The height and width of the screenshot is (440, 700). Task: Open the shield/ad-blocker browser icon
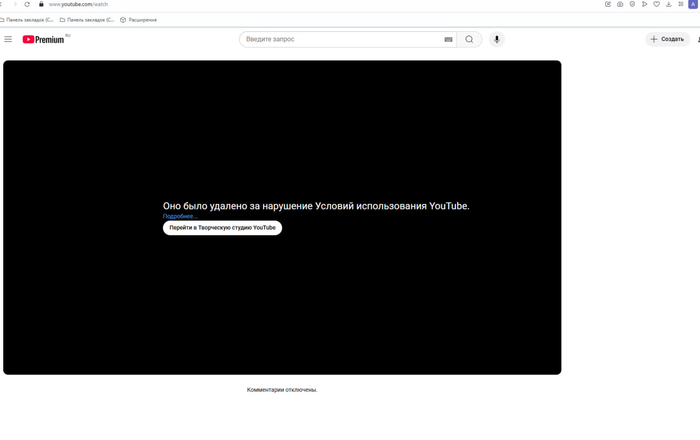coord(632,4)
